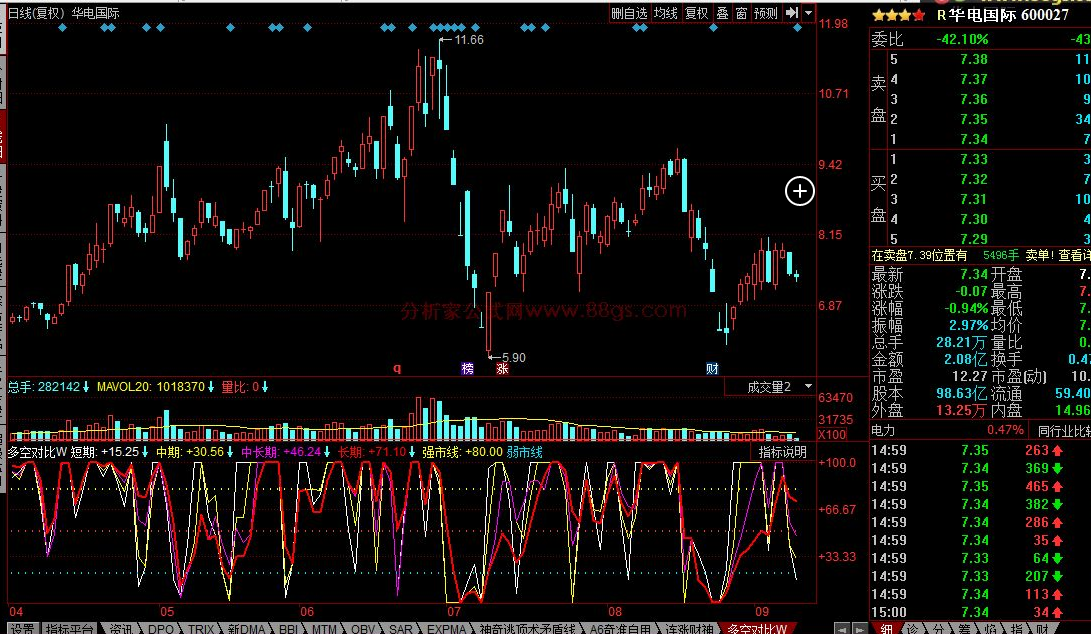Click the 日线(复权) period label

tap(36, 13)
